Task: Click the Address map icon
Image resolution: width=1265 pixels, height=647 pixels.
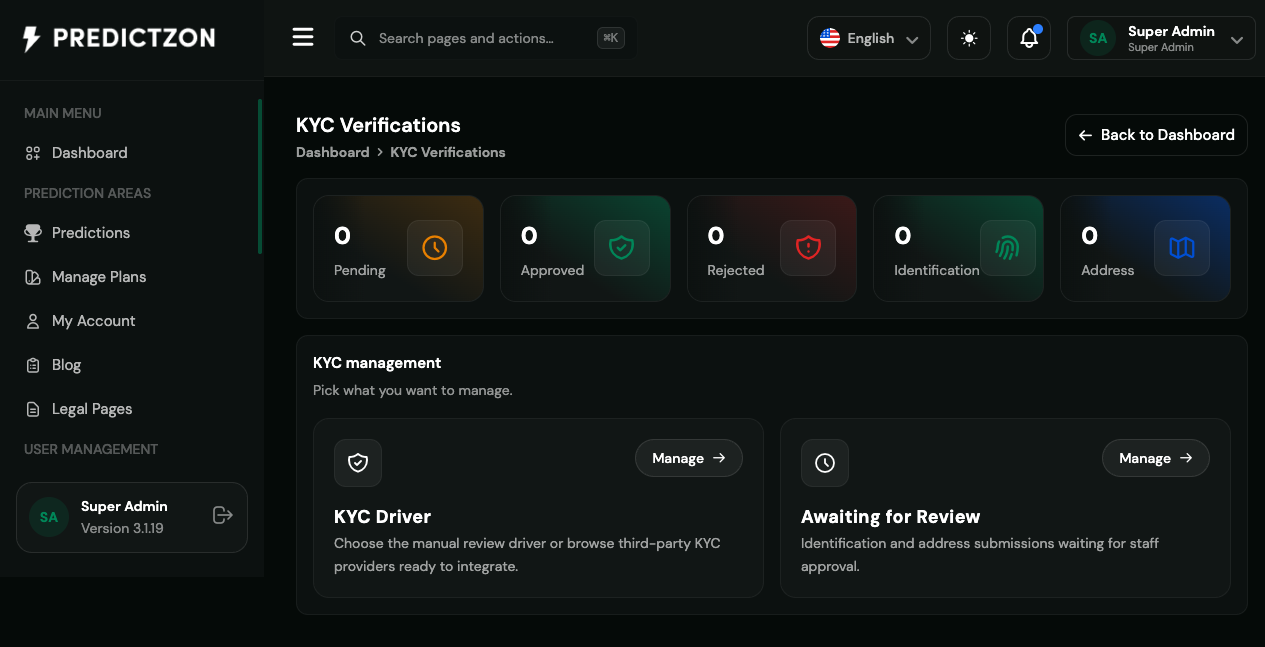Action: pos(1182,248)
